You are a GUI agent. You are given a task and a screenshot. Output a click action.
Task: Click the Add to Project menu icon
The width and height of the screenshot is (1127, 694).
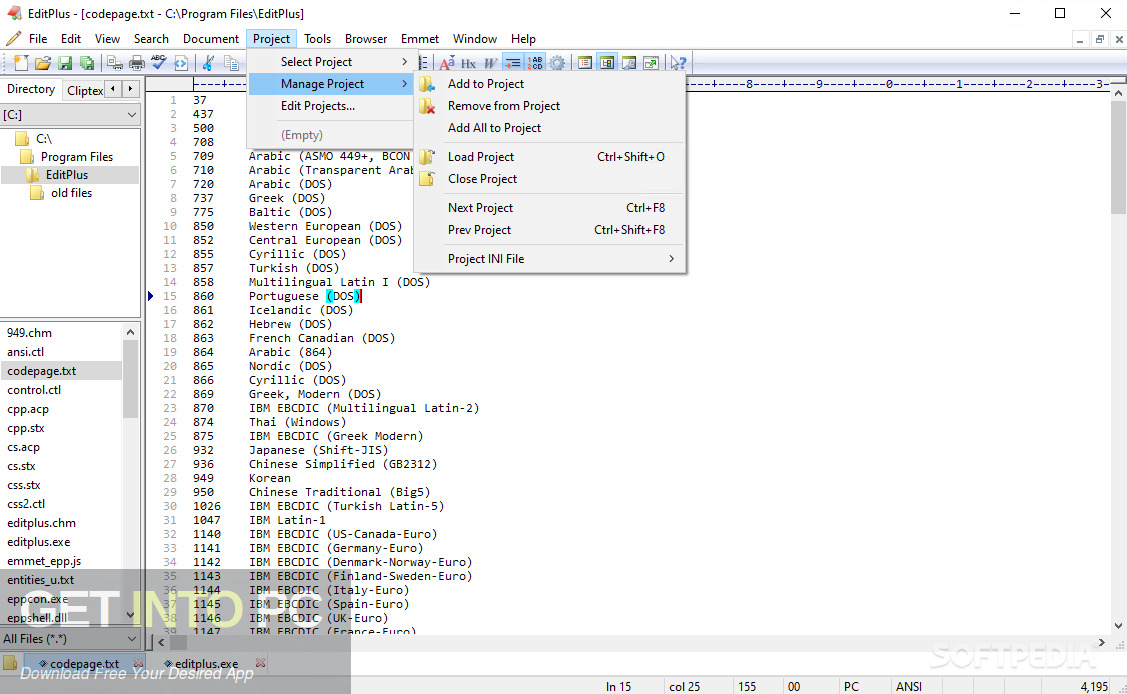[427, 84]
